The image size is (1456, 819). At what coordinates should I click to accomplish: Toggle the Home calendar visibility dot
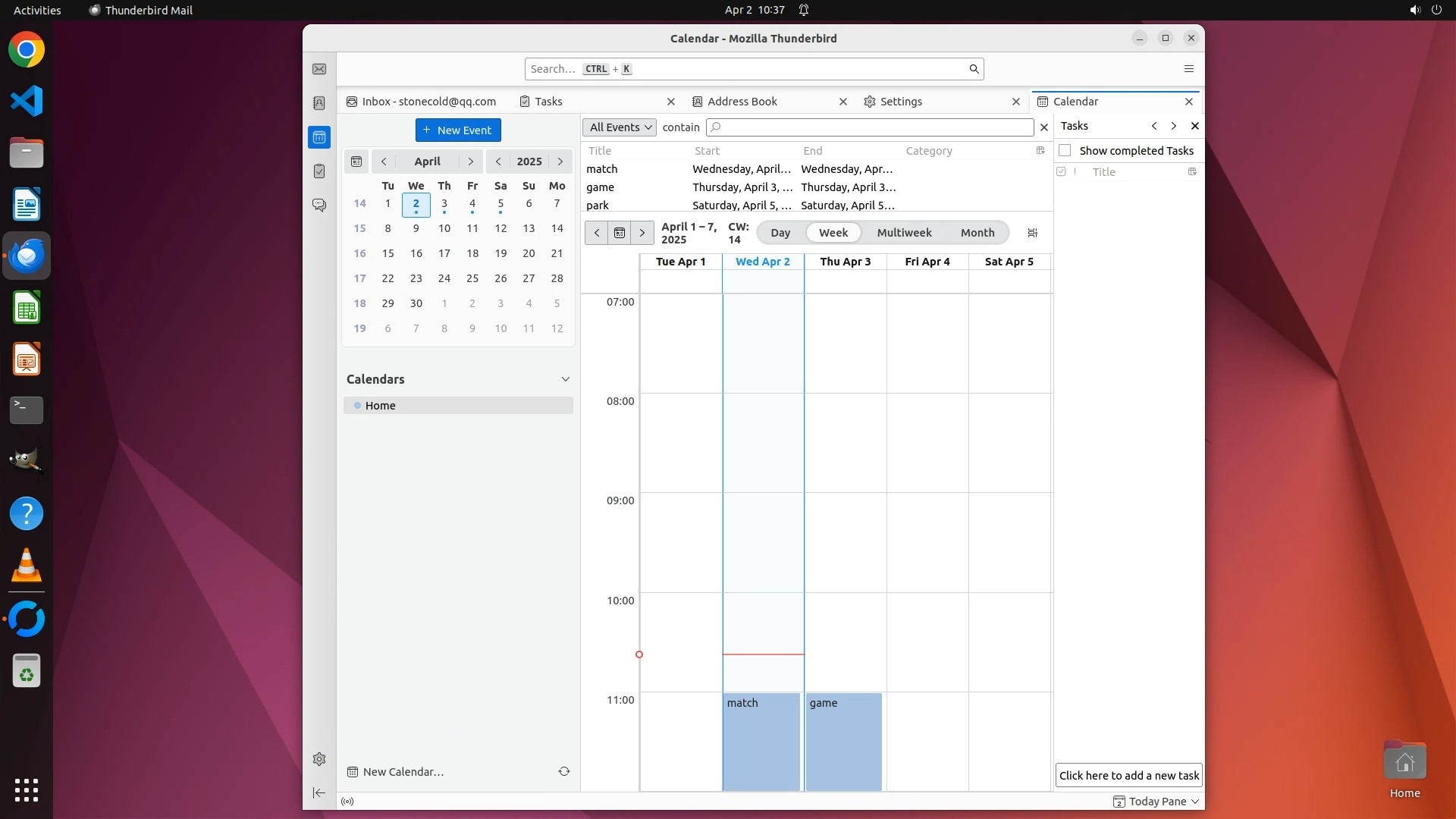[357, 406]
